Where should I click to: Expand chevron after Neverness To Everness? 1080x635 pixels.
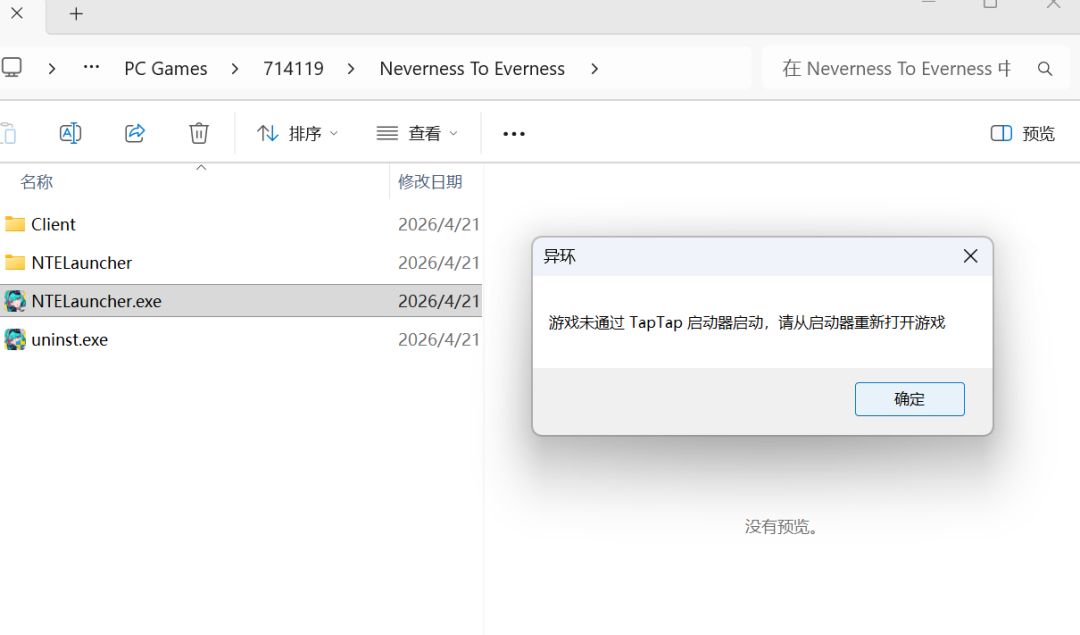pos(594,69)
